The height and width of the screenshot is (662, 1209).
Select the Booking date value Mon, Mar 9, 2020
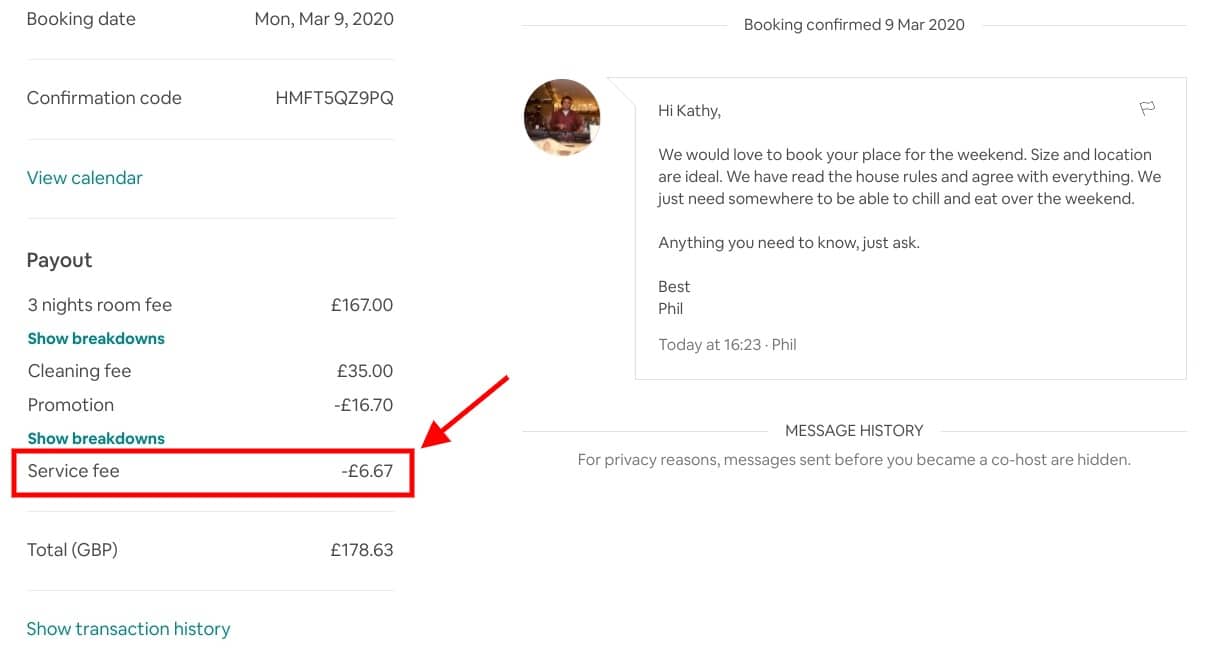pos(324,18)
